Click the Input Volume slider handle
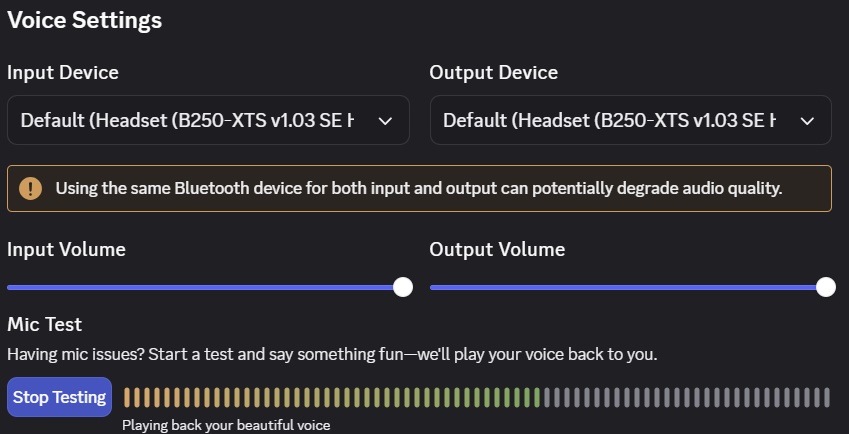Image resolution: width=849 pixels, height=434 pixels. (x=402, y=287)
